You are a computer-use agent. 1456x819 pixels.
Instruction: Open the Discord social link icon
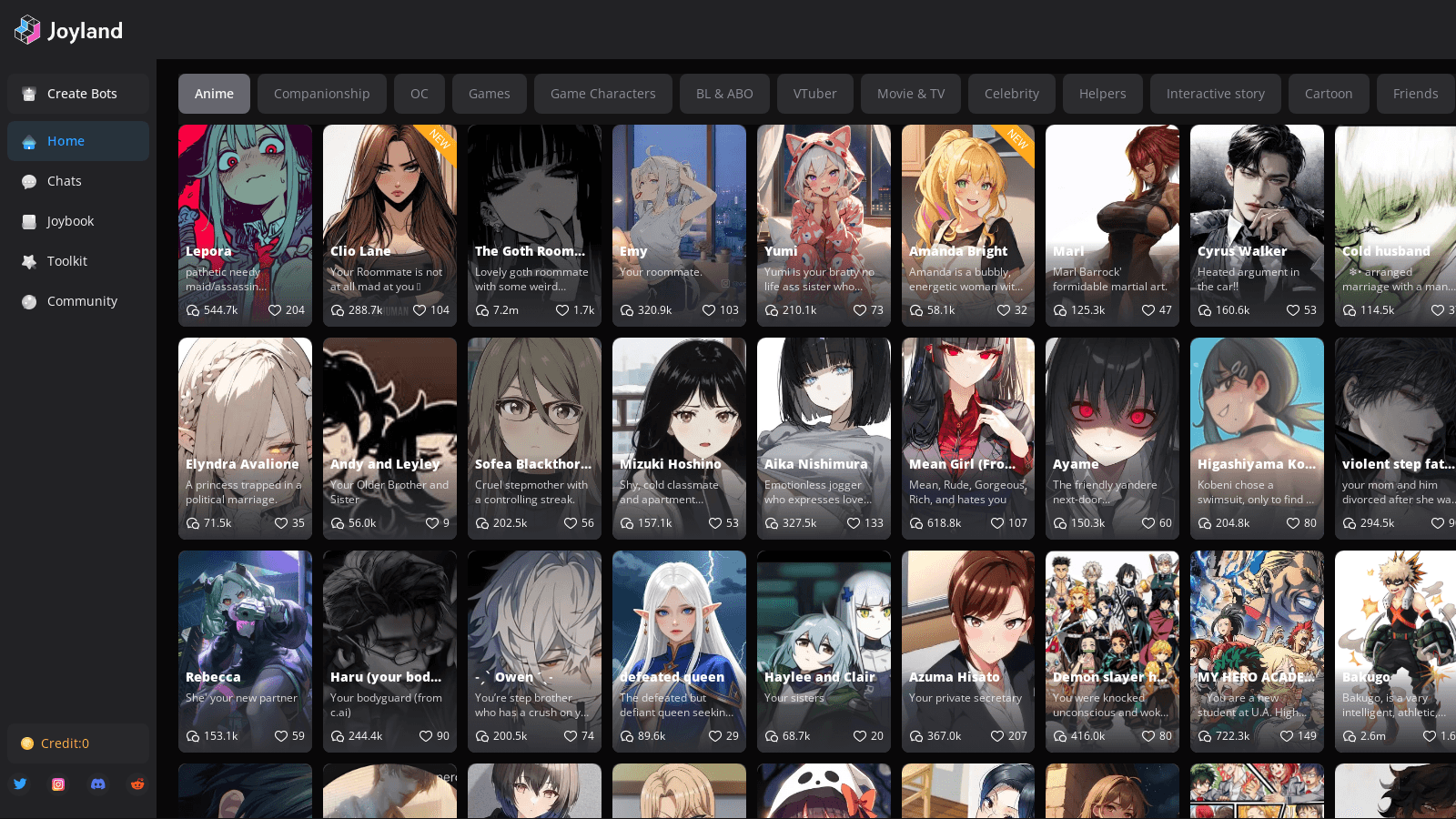98,784
